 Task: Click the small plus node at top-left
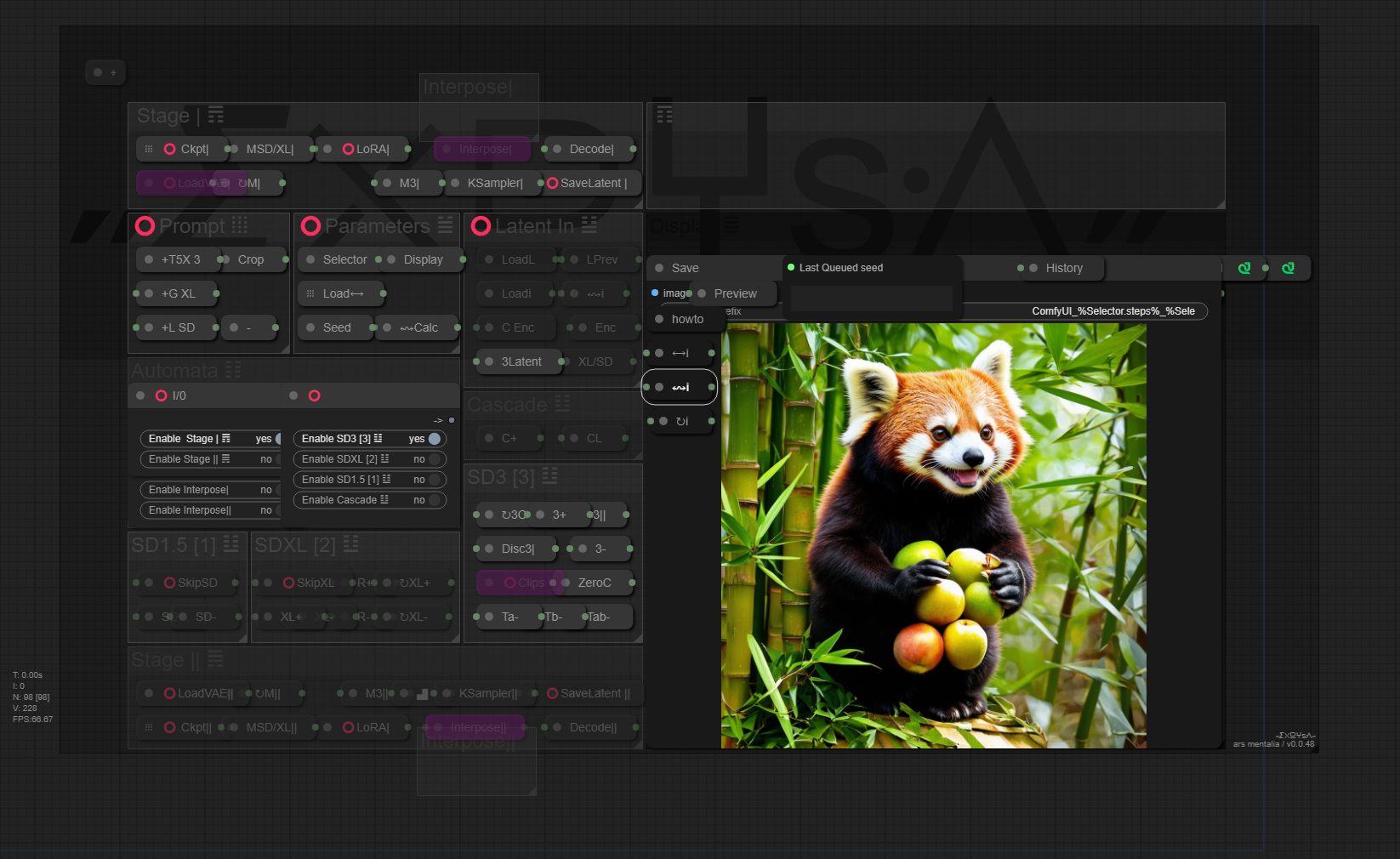(x=105, y=72)
